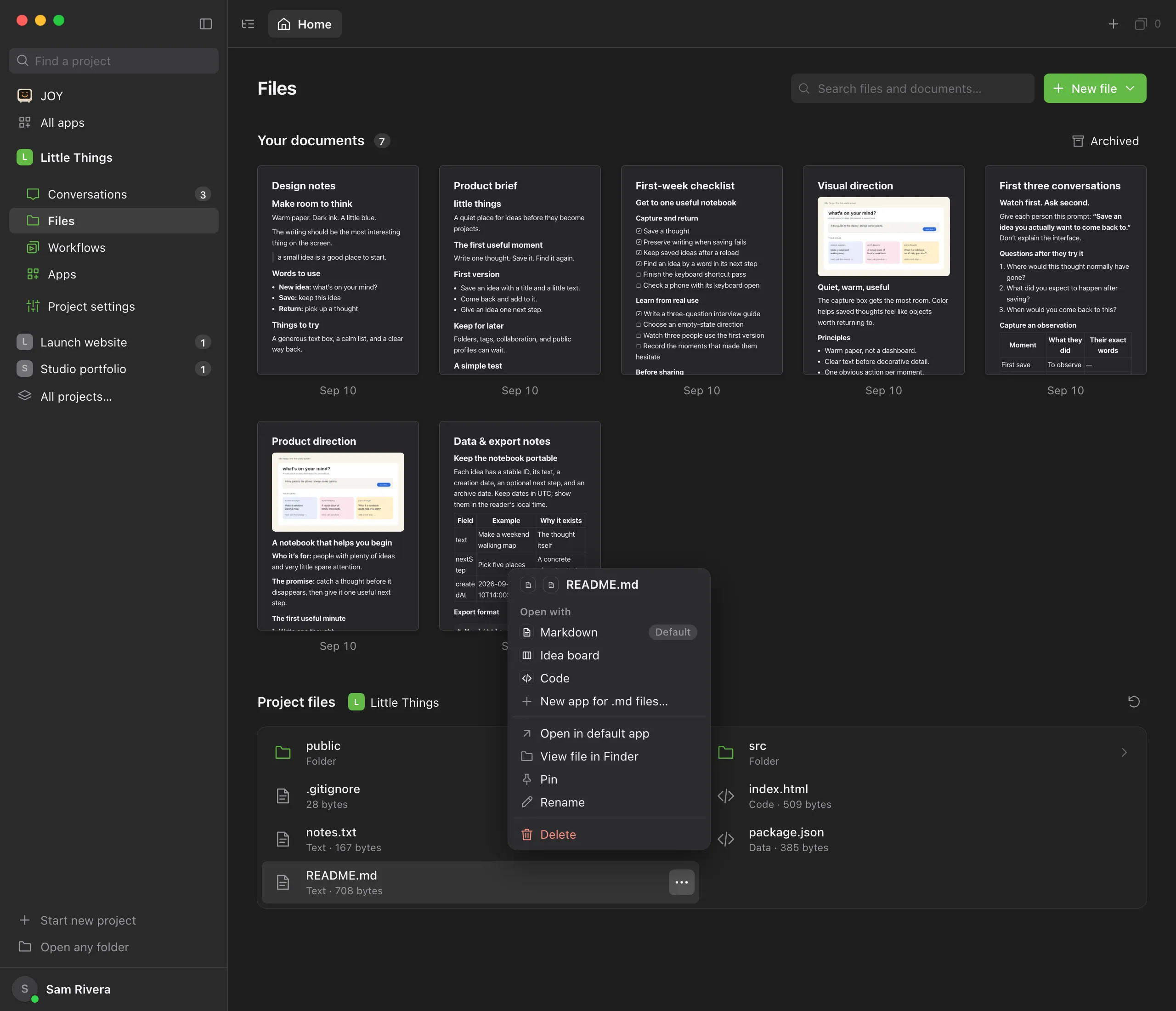
Task: Toggle the sidebar panel icon
Action: 205,24
